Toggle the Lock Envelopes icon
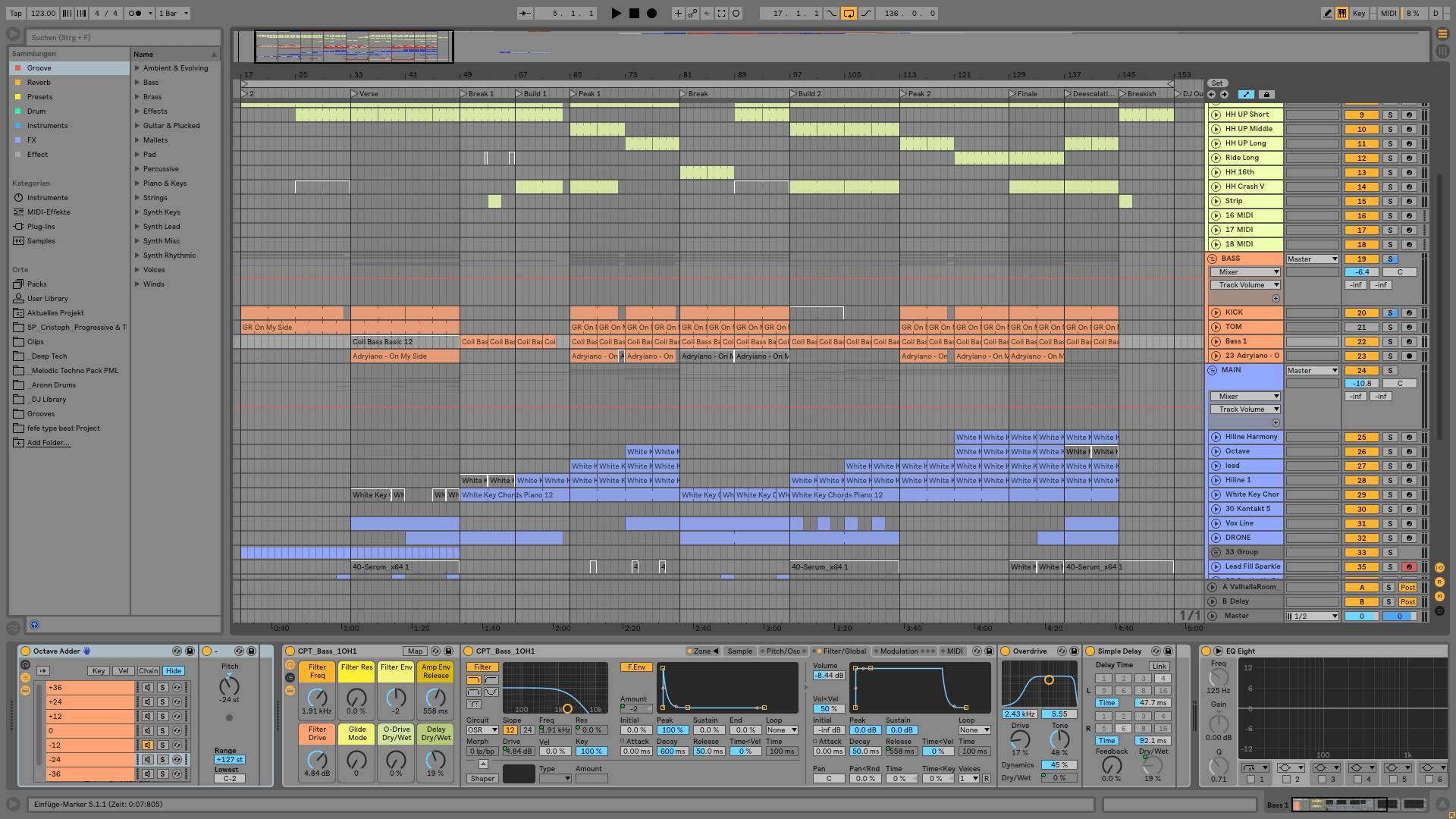Viewport: 1456px width, 819px height. 1266,95
